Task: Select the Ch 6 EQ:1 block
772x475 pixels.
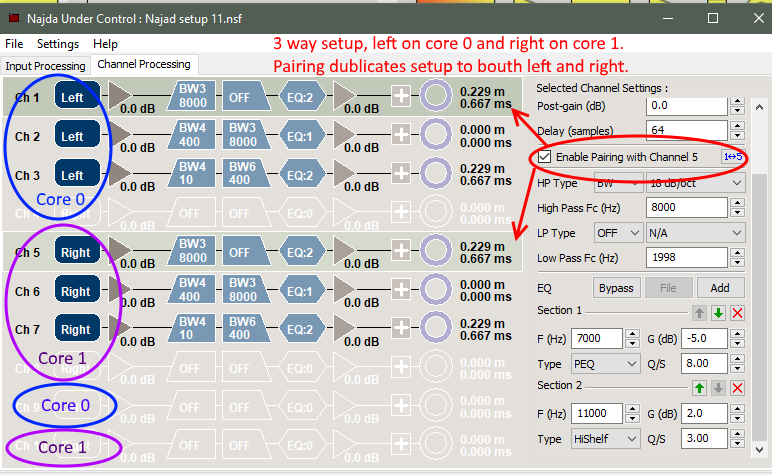Action: [301, 290]
